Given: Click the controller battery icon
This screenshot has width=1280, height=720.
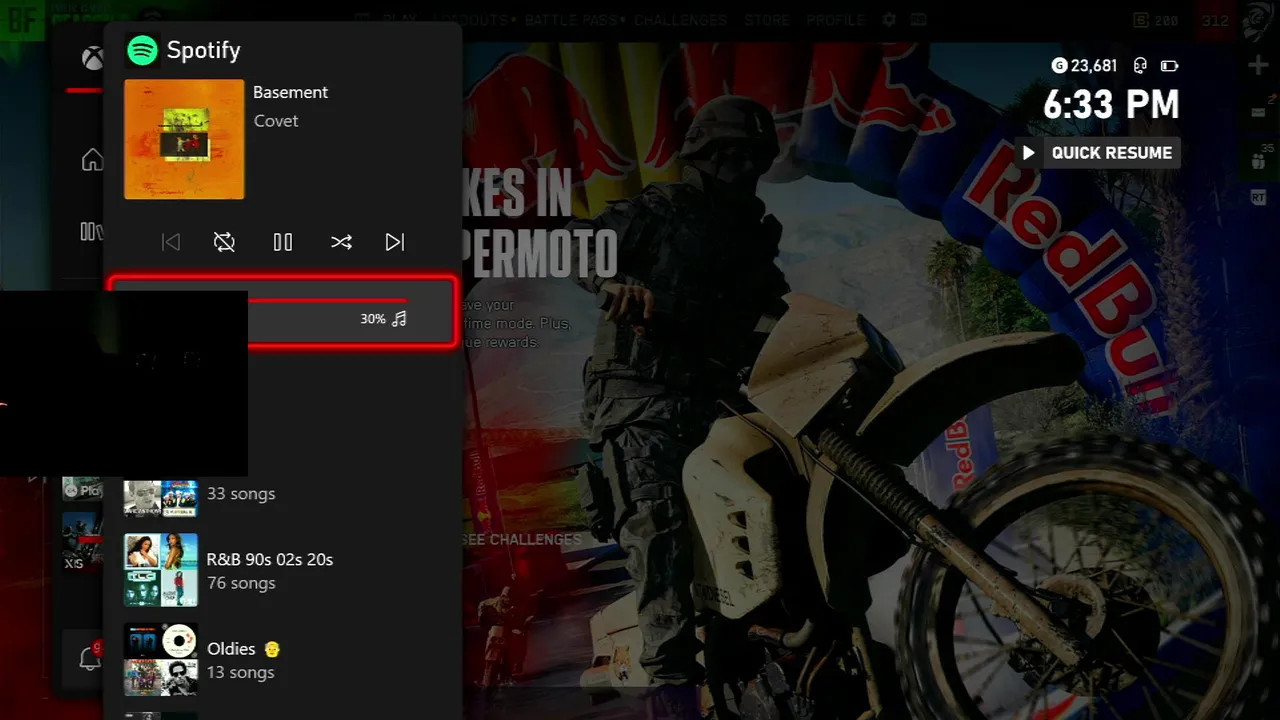Looking at the screenshot, I should 1169,66.
